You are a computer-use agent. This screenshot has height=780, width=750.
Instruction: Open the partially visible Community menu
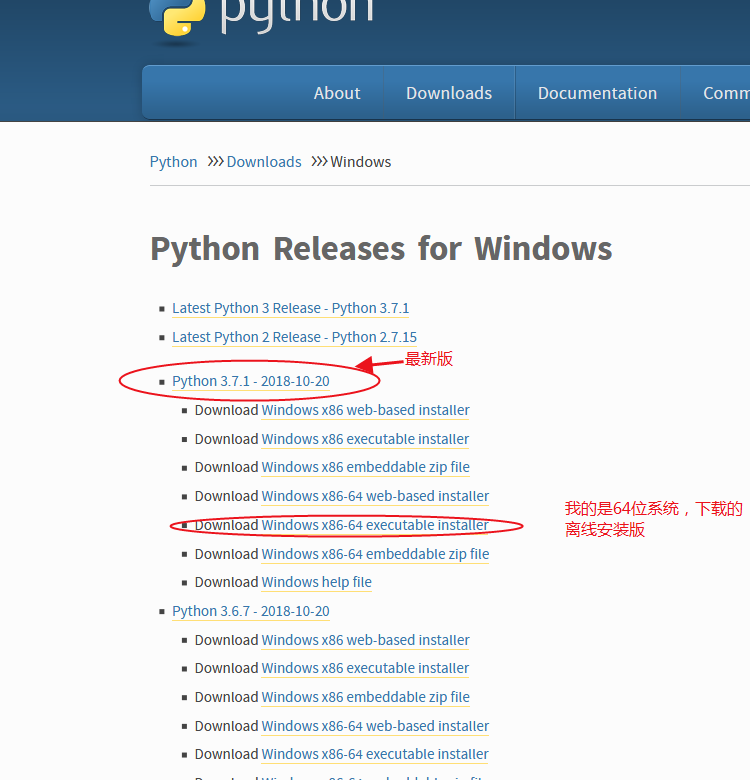point(726,93)
